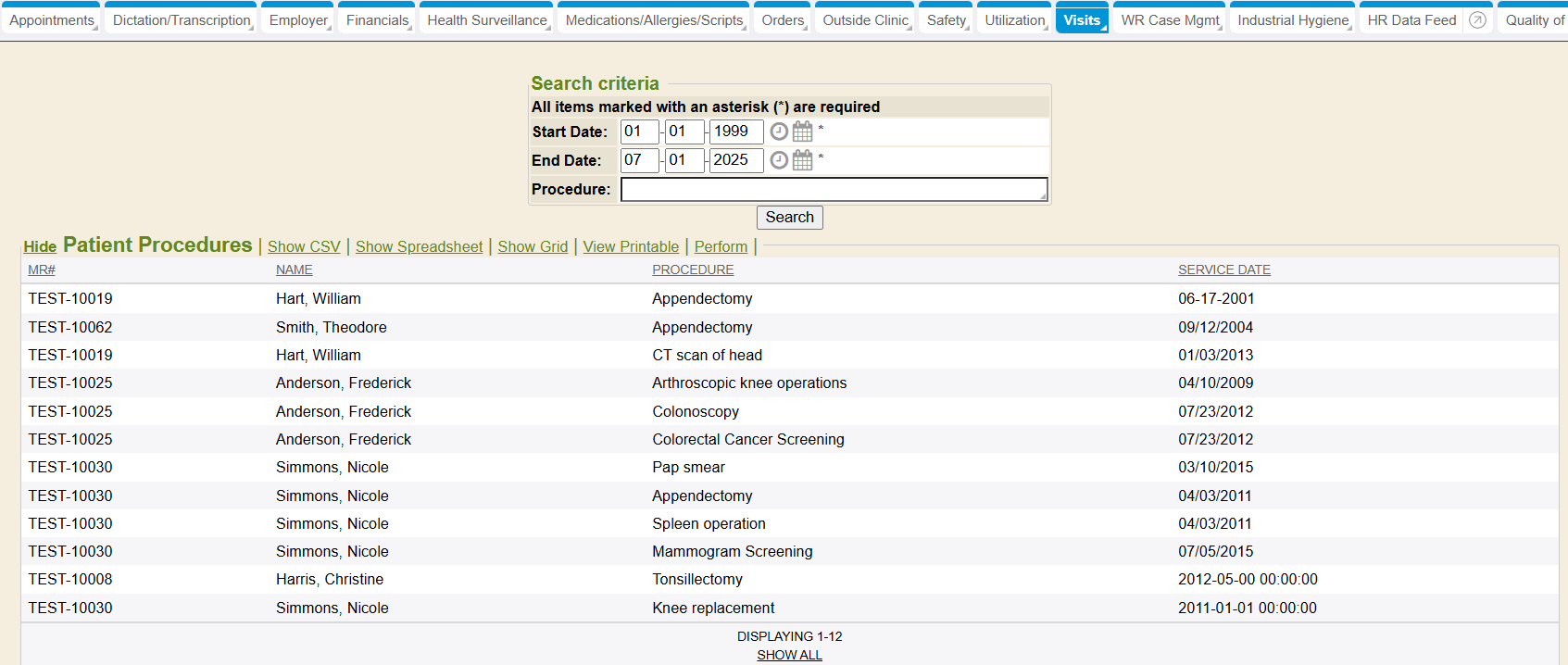1568x665 pixels.
Task: Open the Show Spreadsheet link
Action: tap(419, 246)
